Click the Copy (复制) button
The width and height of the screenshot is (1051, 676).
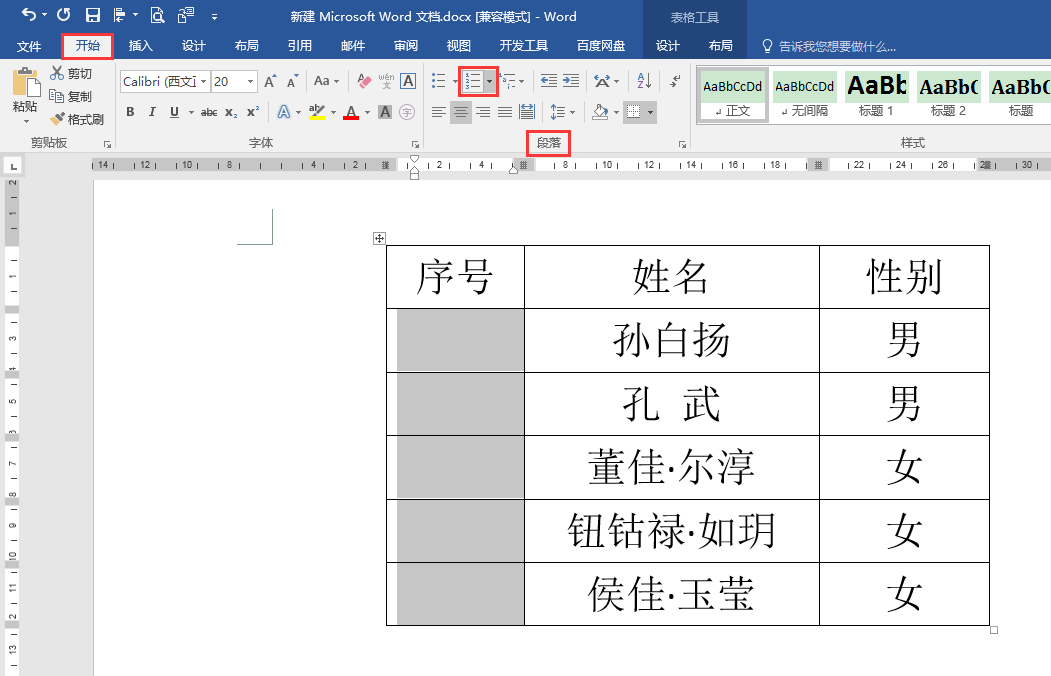click(70, 96)
